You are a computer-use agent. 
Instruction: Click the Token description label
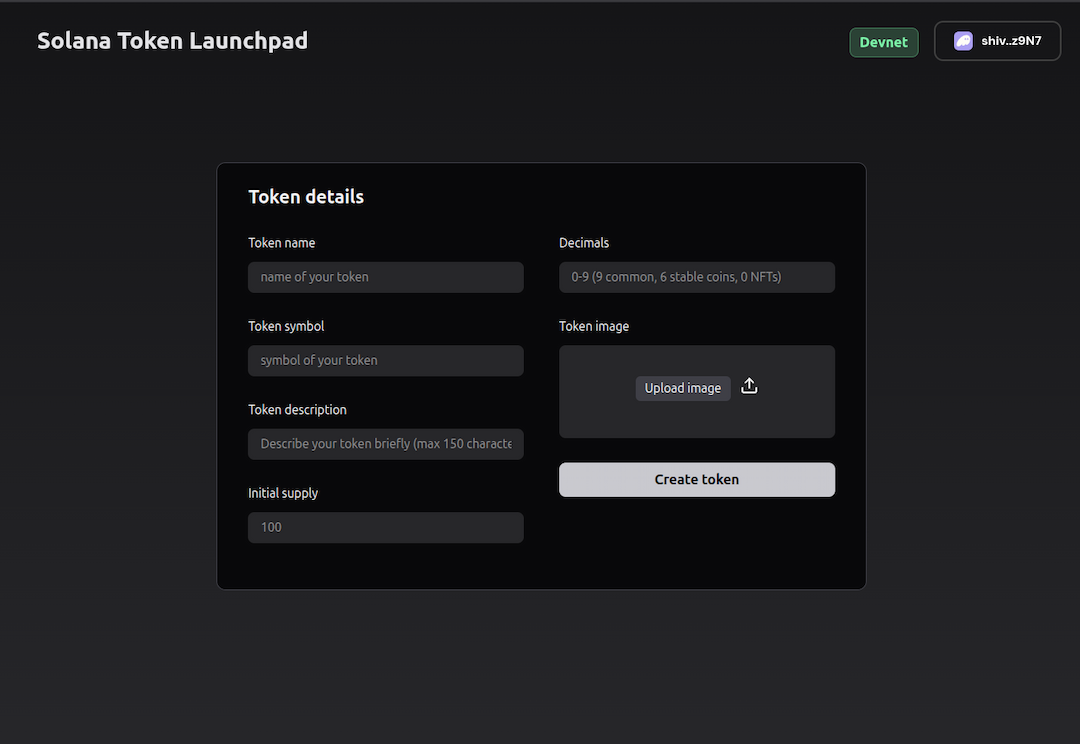[x=297, y=409]
